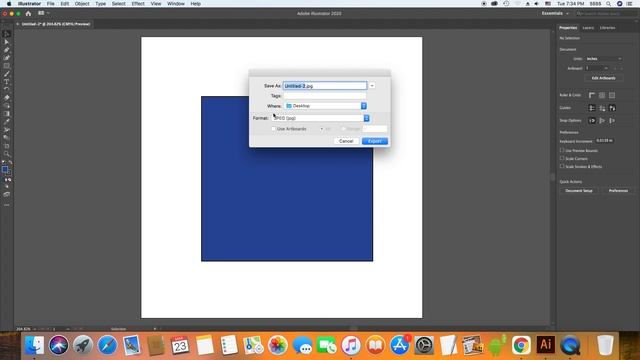Show grid icon in Ruler & Grids
640x360 pixels.
602,95
